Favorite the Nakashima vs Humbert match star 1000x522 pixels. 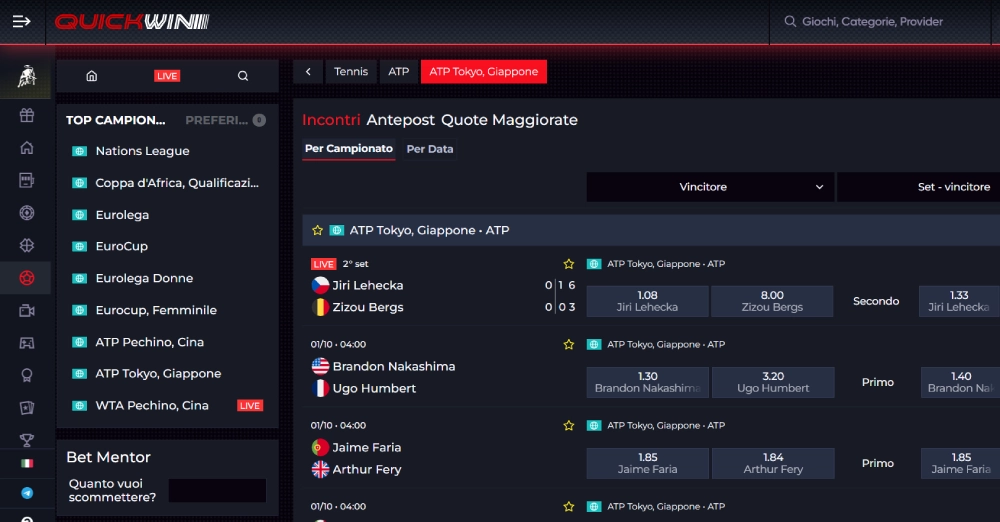[x=569, y=345]
